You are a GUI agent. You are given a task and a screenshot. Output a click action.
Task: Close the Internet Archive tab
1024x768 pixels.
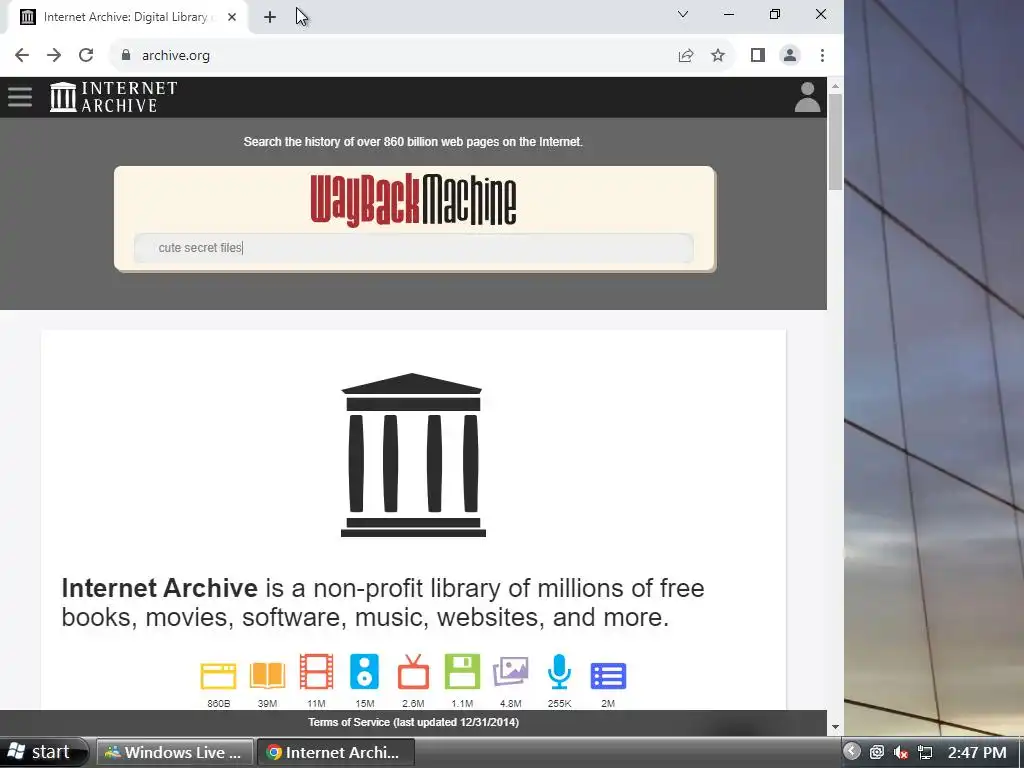(232, 17)
